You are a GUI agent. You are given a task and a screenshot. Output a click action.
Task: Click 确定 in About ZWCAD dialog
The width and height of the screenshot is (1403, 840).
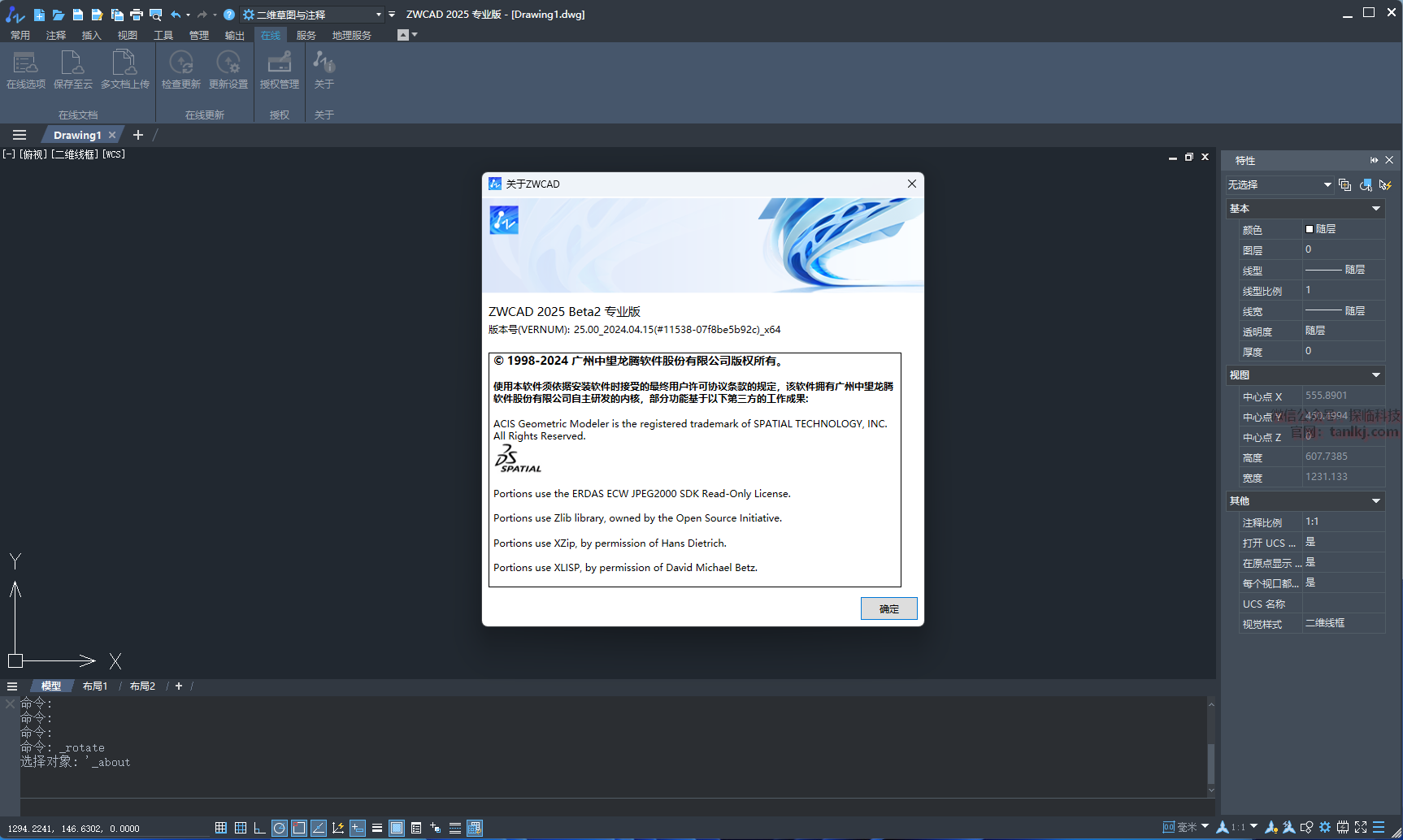pos(889,608)
